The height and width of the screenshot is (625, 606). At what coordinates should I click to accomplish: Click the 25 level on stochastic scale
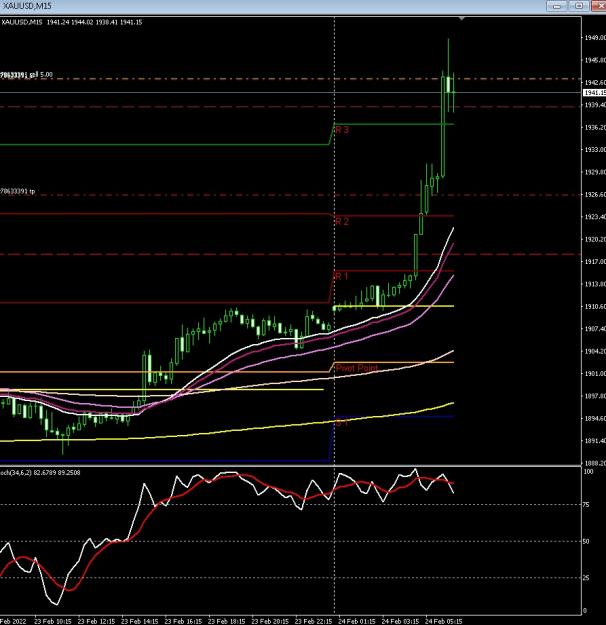[x=586, y=578]
